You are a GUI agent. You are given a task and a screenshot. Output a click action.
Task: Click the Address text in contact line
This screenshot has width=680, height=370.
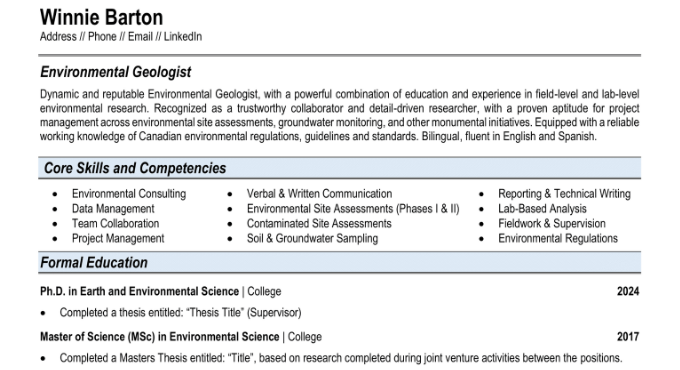(58, 36)
